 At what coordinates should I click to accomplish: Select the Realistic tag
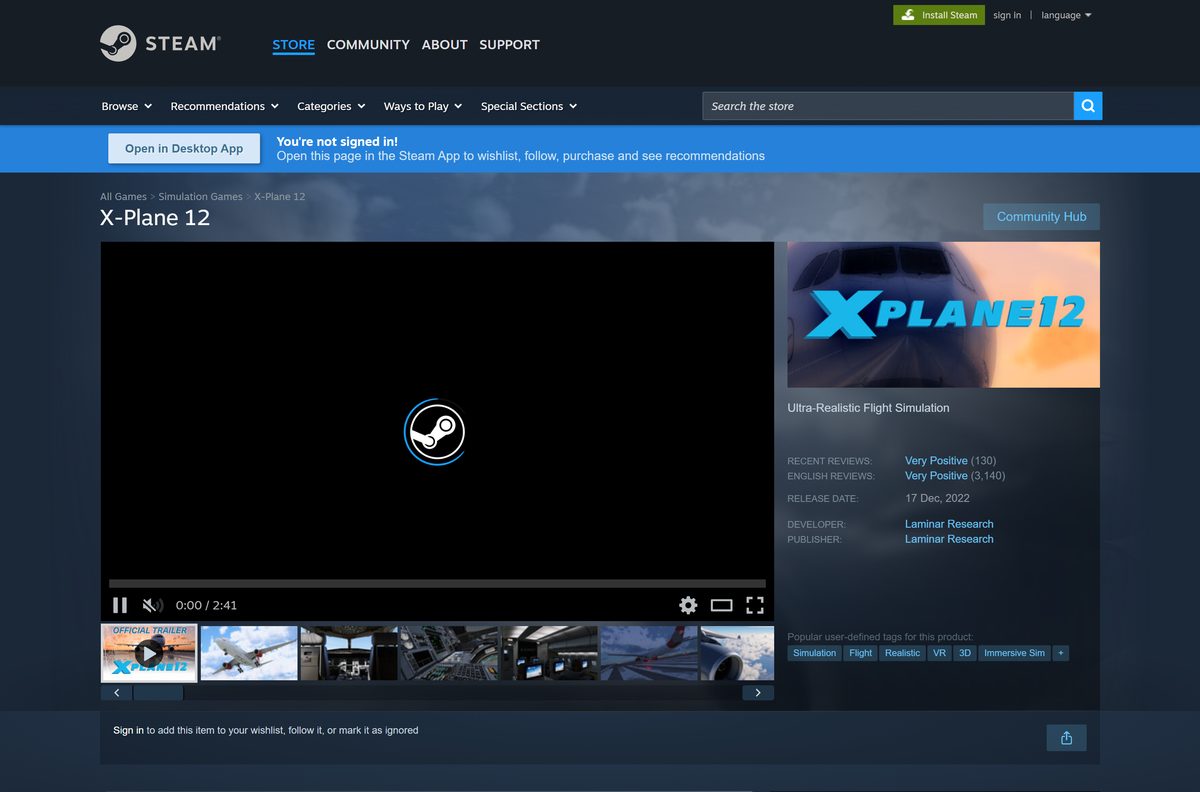(x=902, y=653)
